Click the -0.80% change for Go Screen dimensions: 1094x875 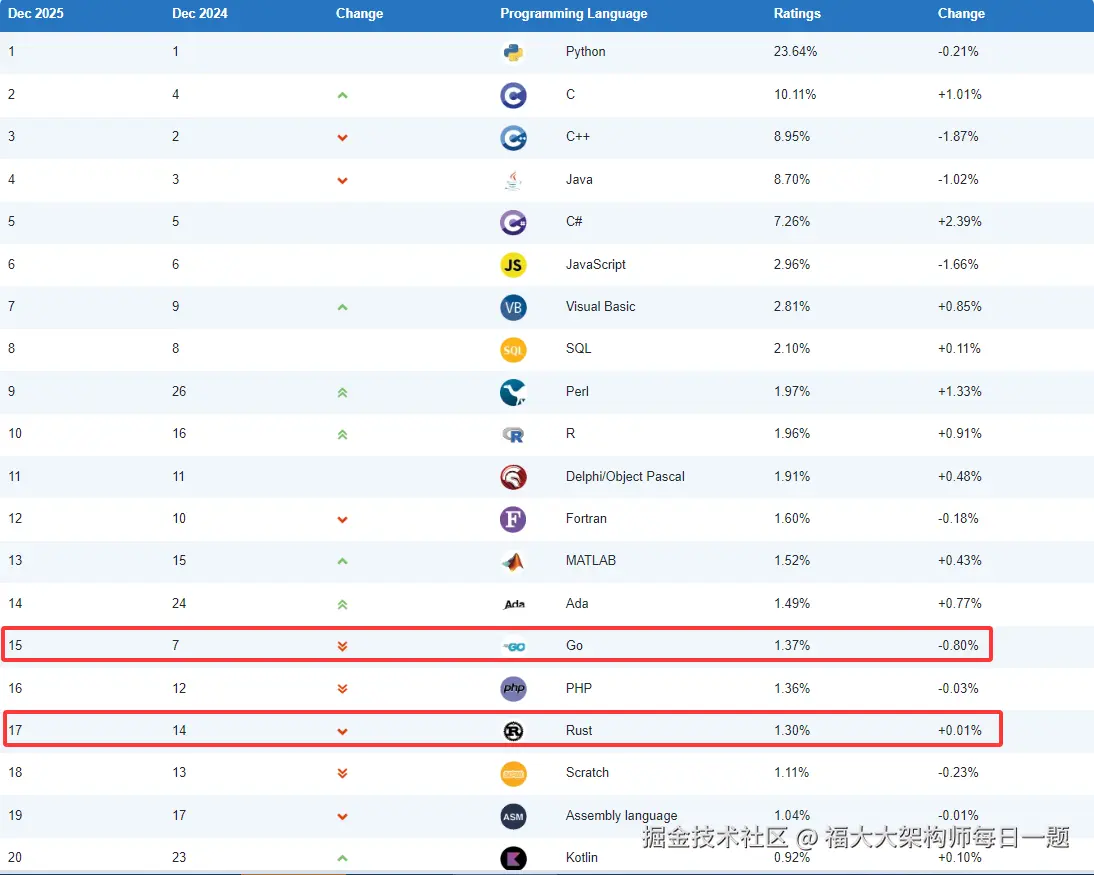958,645
